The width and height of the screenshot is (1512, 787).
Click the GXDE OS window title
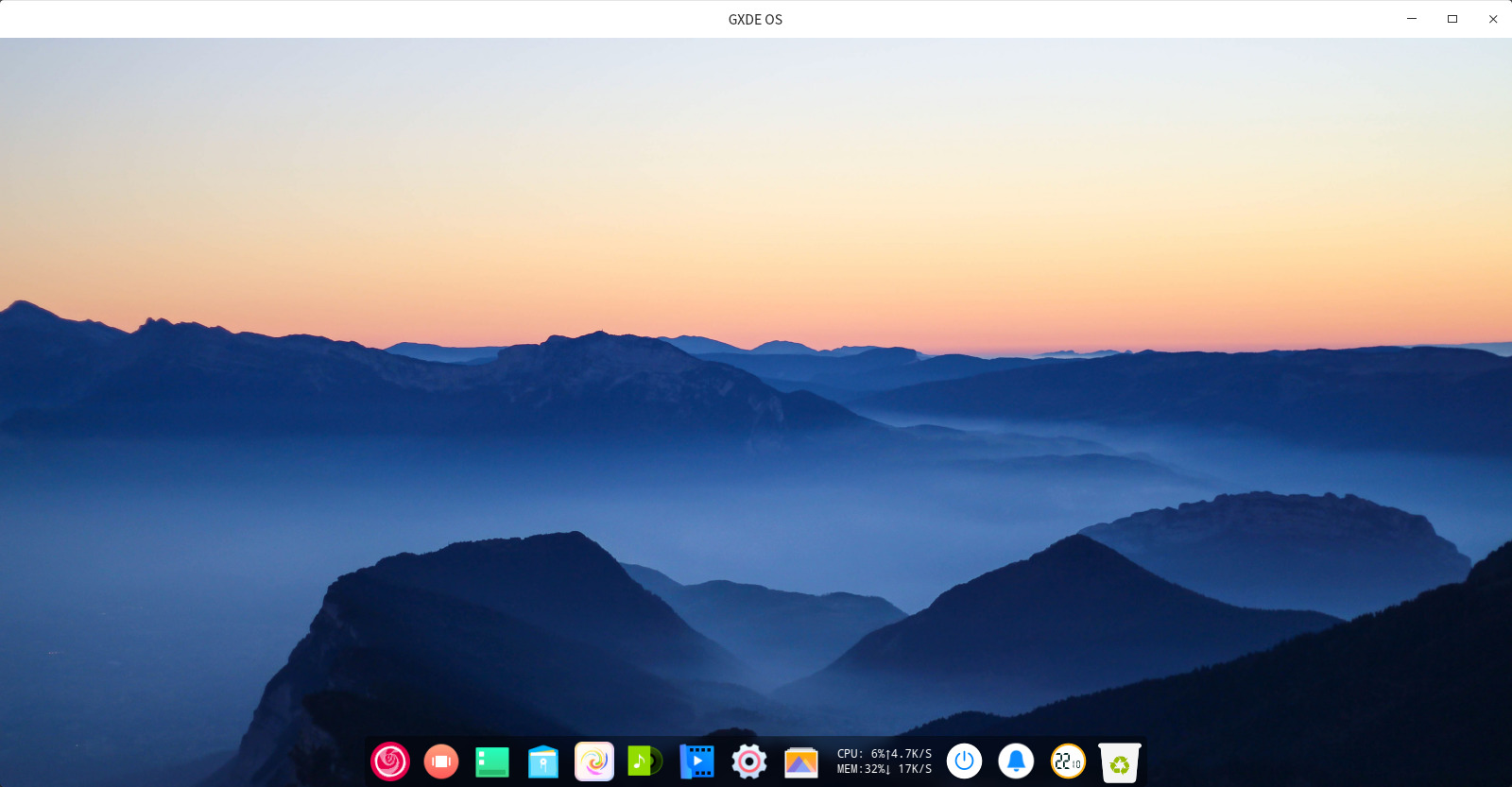pyautogui.click(x=755, y=19)
